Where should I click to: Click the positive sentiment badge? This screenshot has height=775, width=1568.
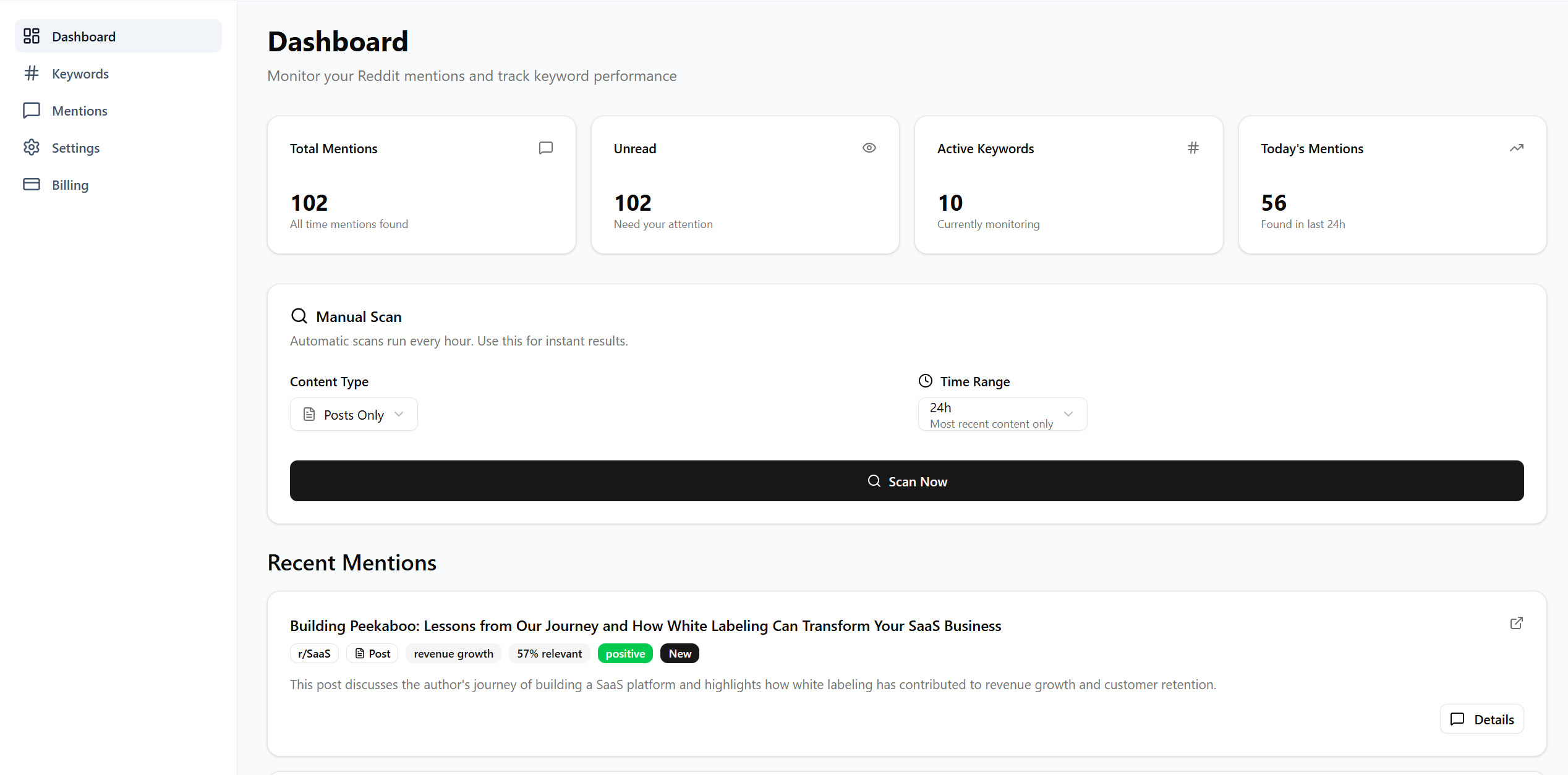point(624,653)
